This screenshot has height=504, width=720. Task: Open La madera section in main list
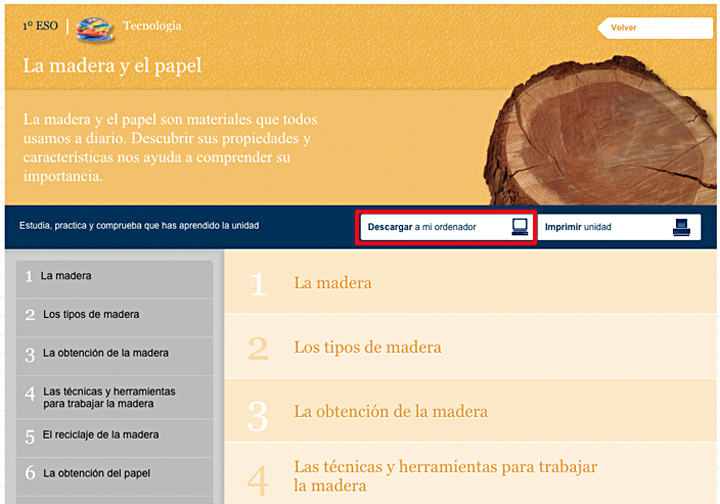coord(332,283)
